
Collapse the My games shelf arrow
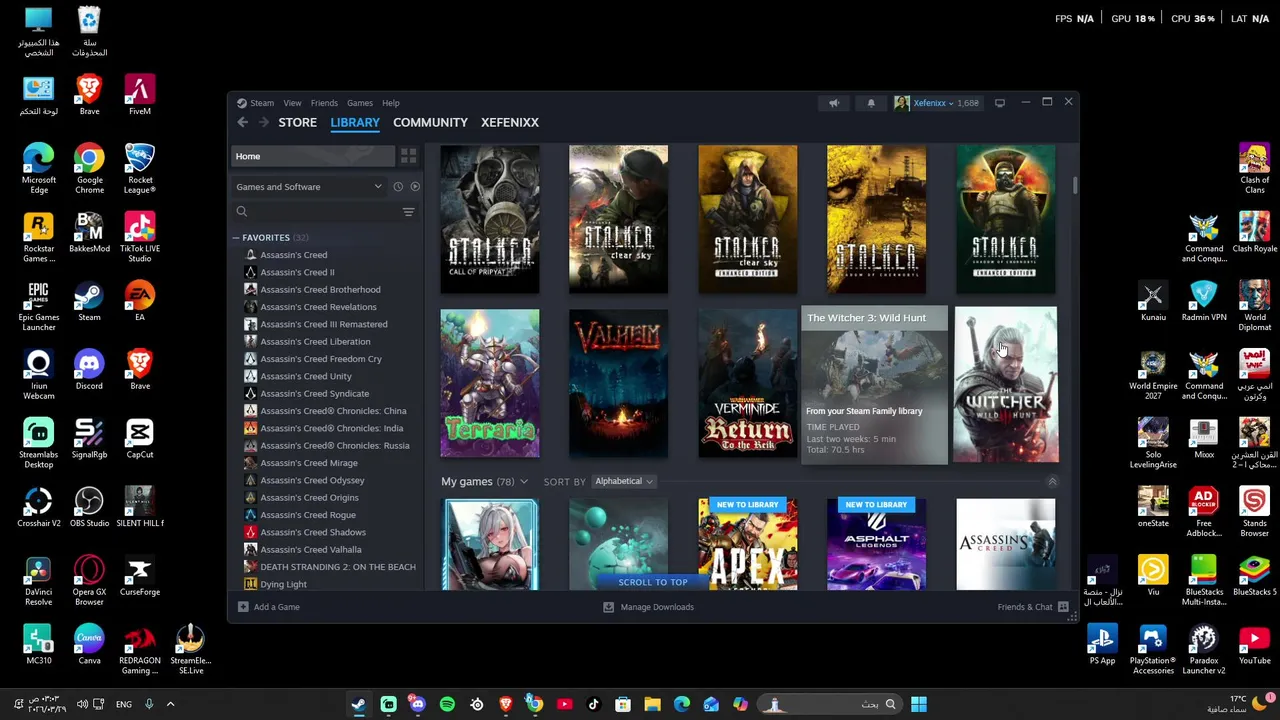(x=1052, y=482)
